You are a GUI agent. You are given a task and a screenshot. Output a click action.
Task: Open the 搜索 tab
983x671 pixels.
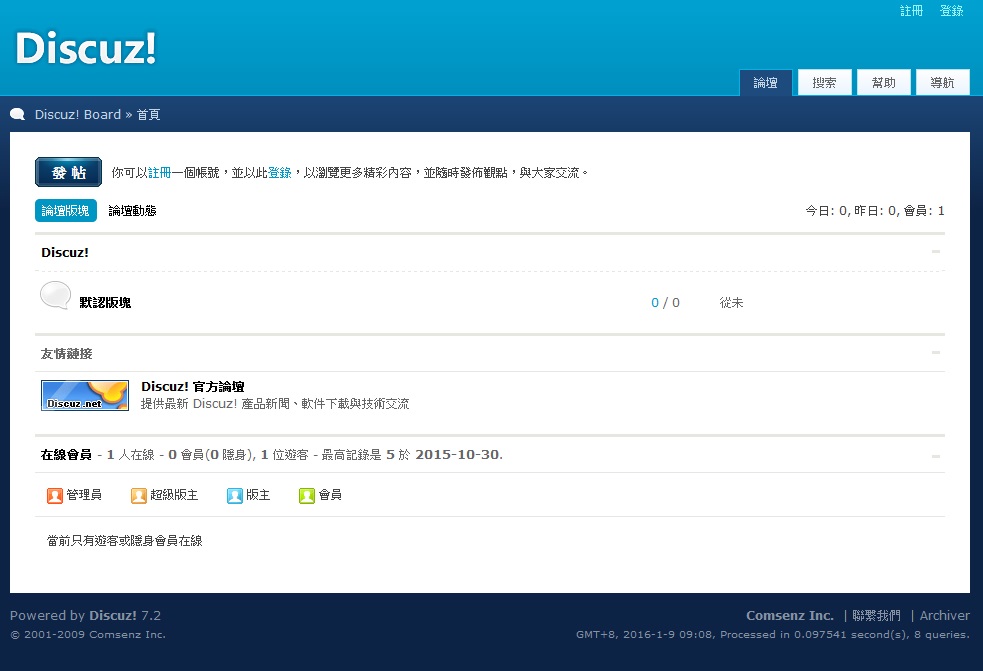pos(824,82)
